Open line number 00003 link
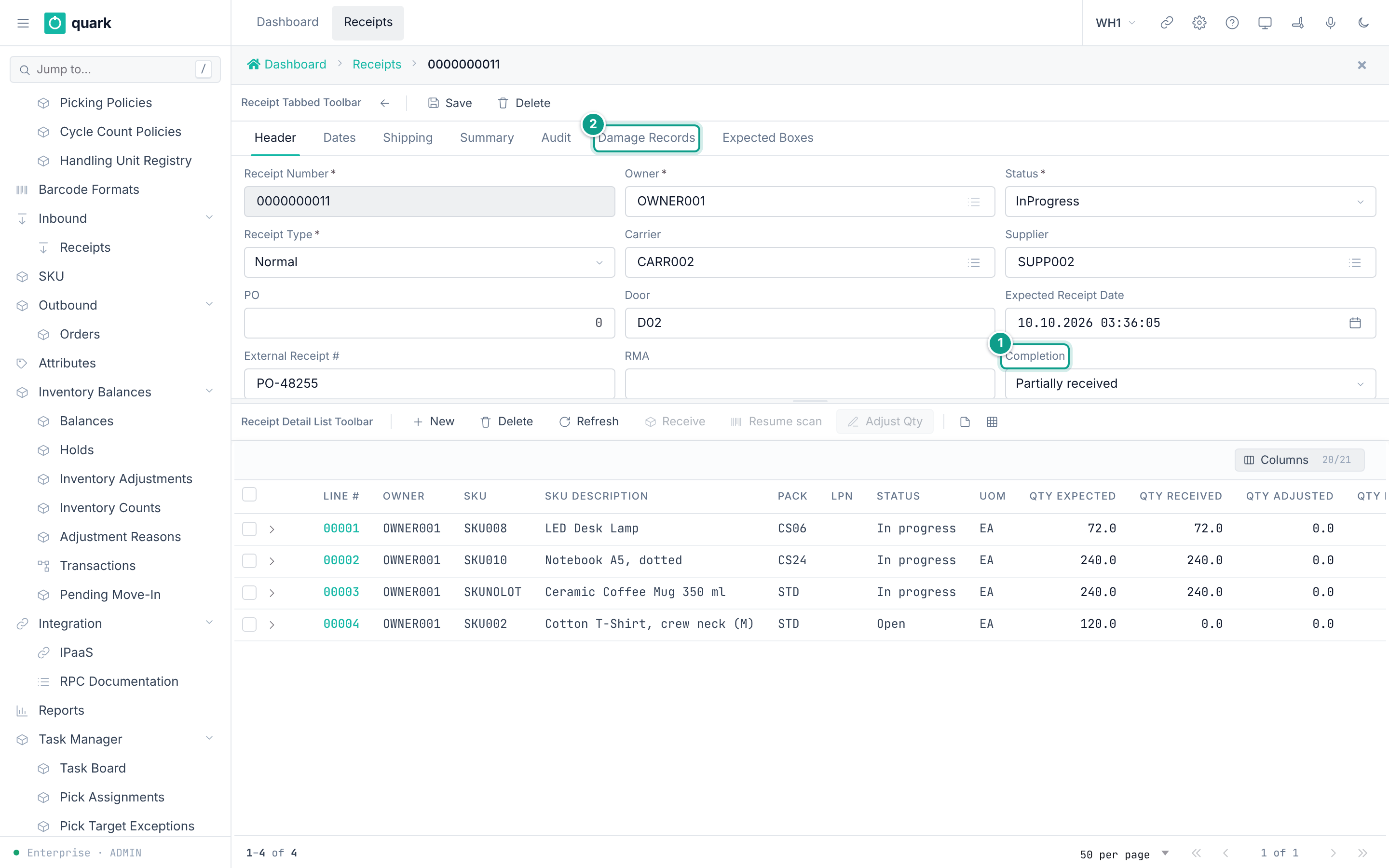 341,593
